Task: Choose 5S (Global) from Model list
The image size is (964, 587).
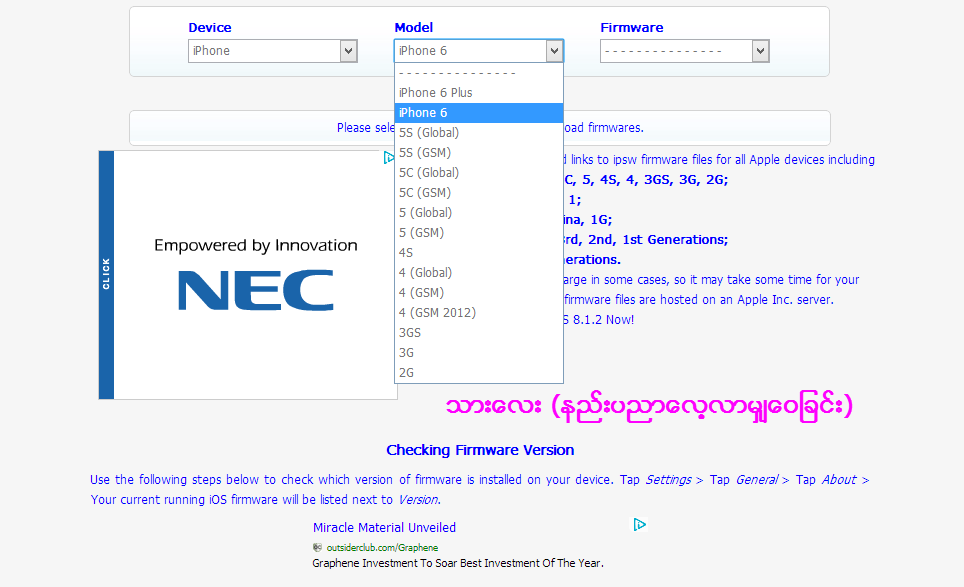Action: click(x=478, y=133)
